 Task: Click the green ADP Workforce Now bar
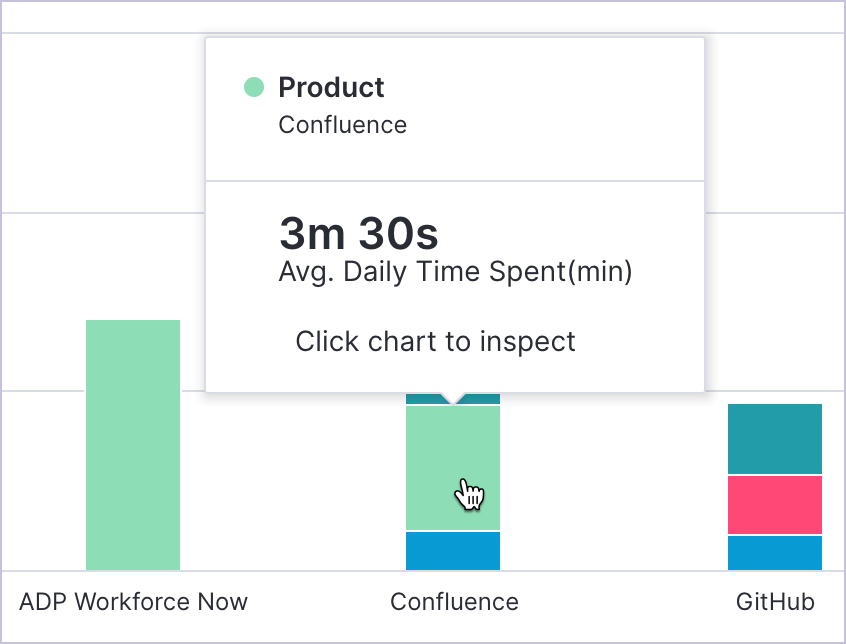pos(133,445)
